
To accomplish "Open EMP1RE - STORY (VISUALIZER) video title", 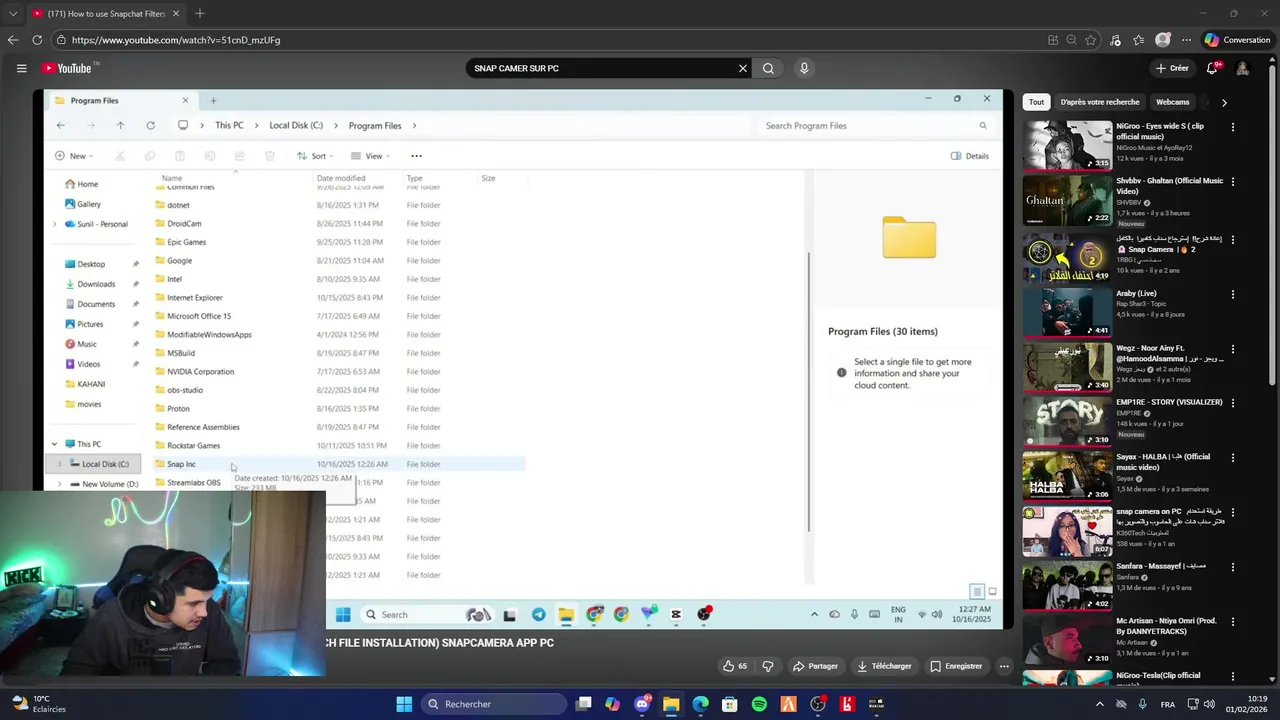I will coord(1169,402).
